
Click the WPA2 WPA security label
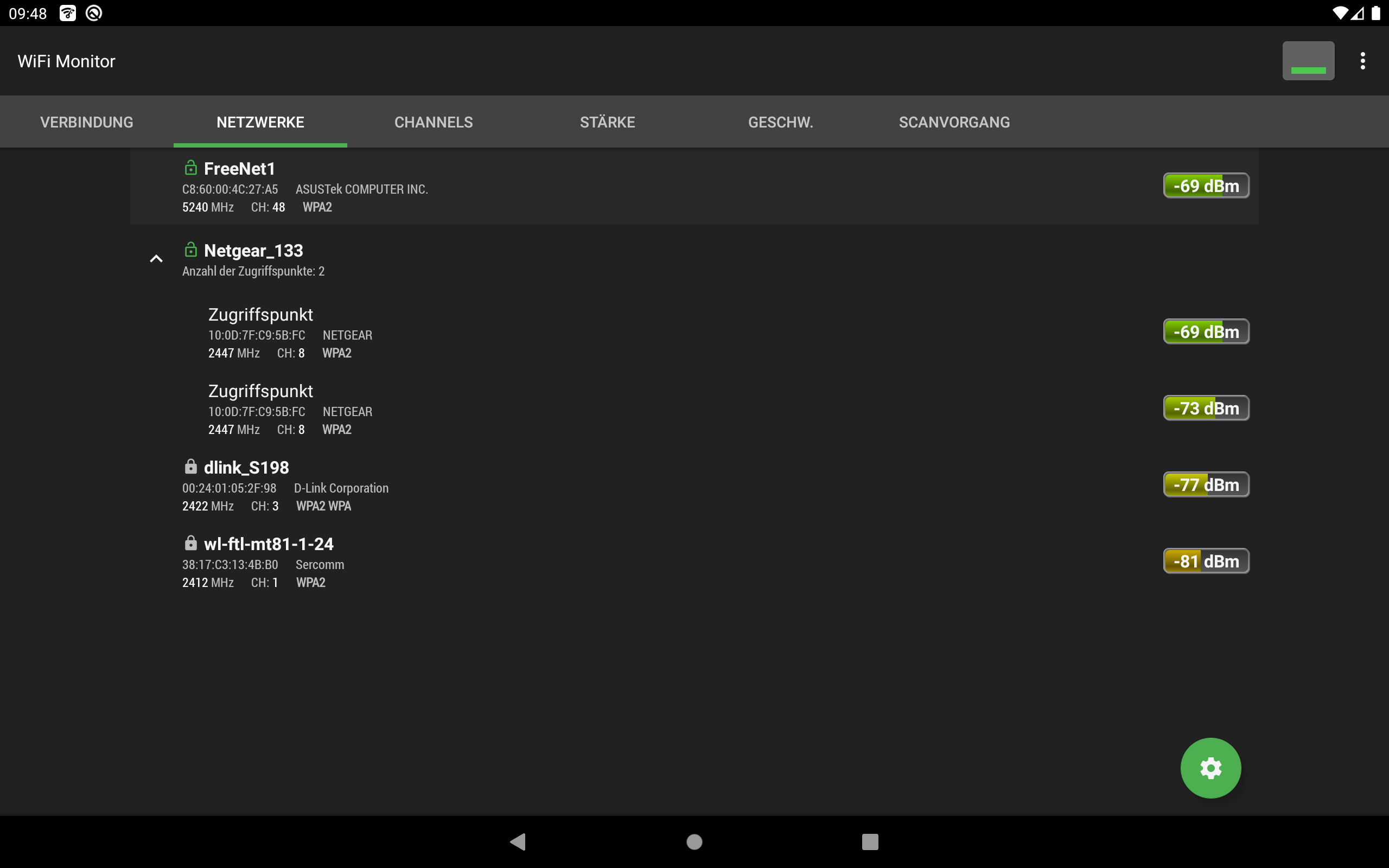[323, 506]
